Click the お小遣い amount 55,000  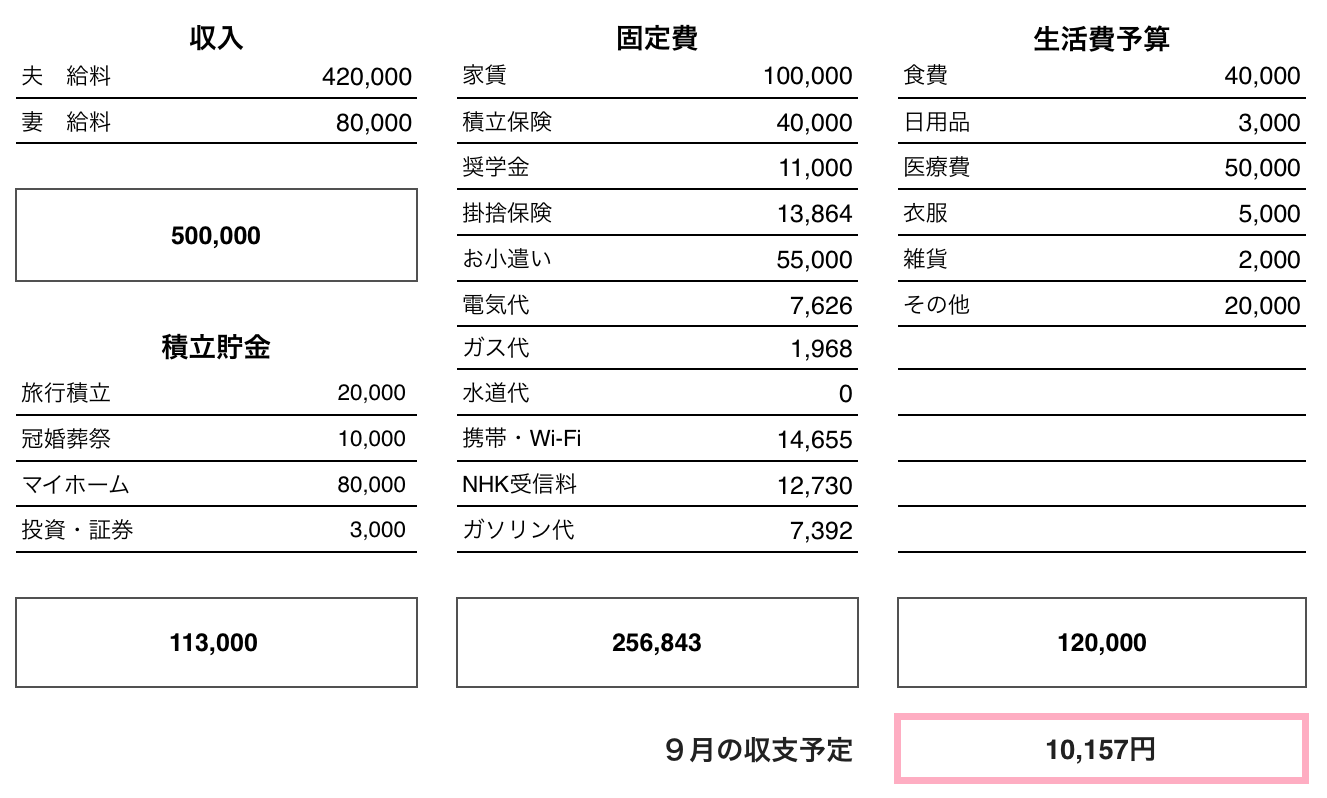[x=814, y=260]
